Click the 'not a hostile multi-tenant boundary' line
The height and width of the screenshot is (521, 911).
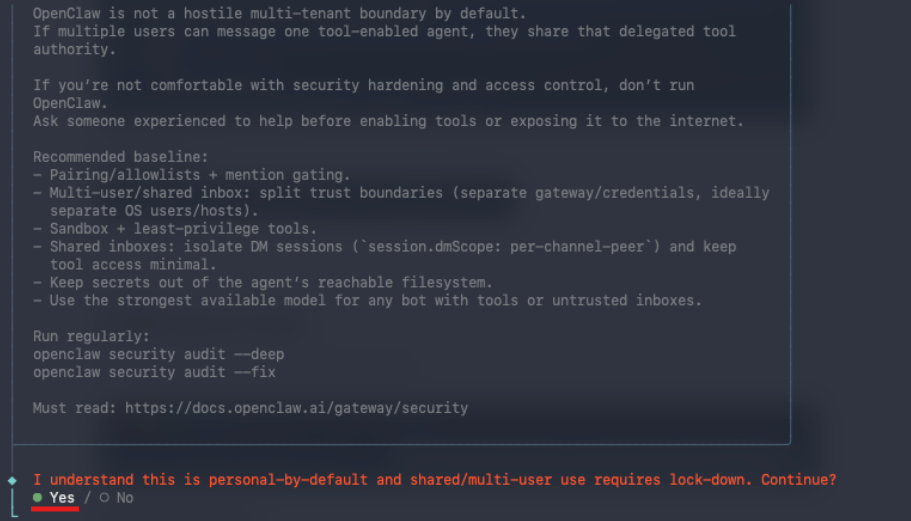click(x=279, y=13)
